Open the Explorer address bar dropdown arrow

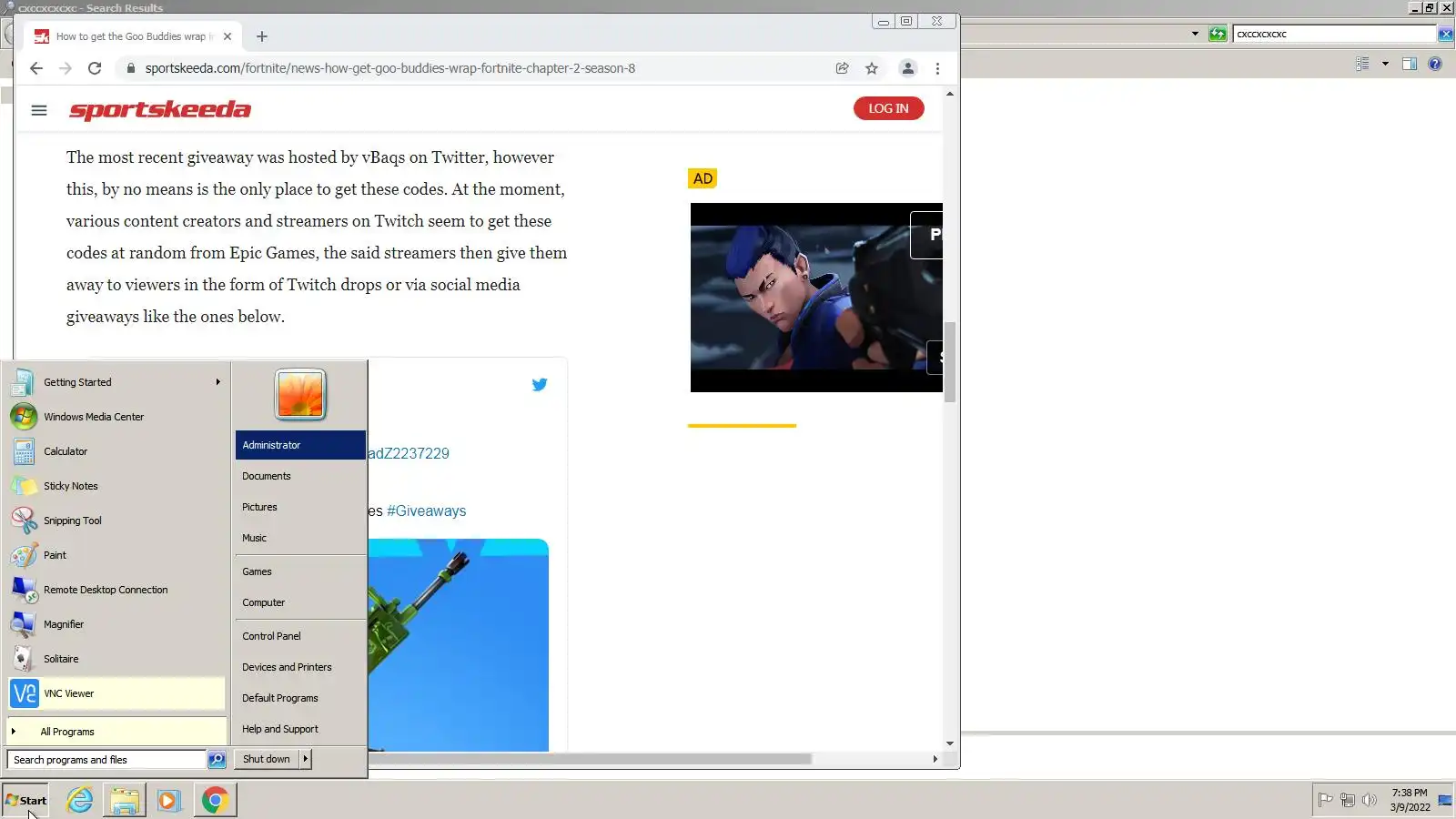click(1195, 34)
